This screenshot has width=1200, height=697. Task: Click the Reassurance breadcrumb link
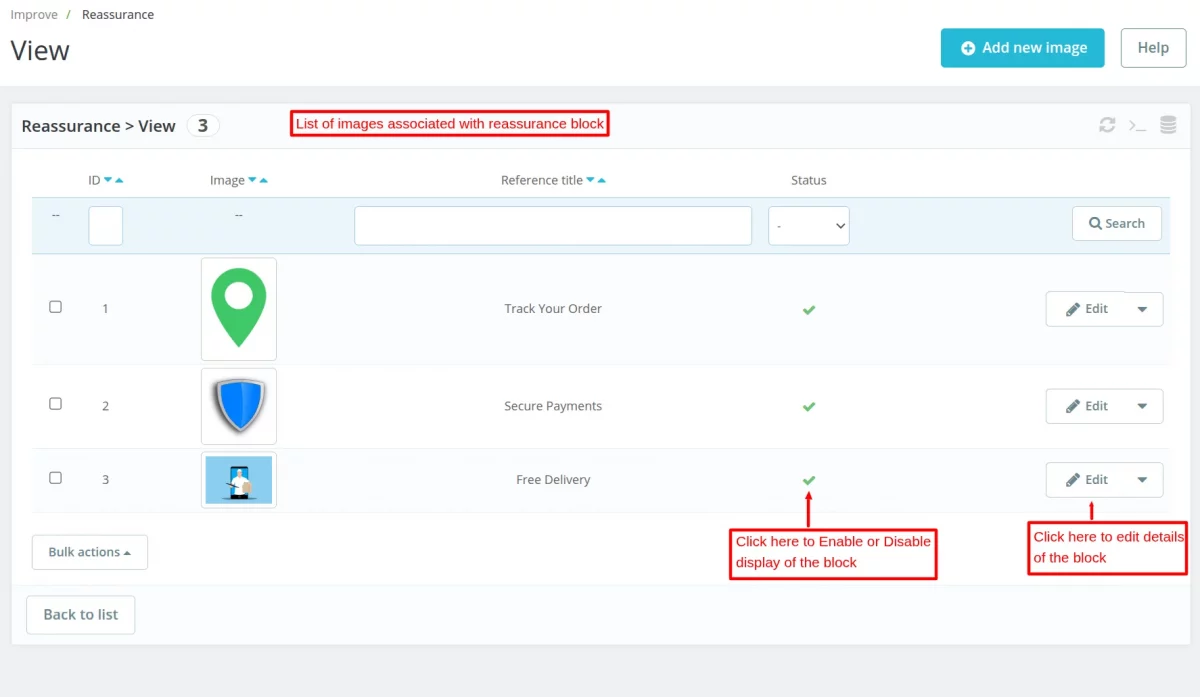pyautogui.click(x=118, y=15)
